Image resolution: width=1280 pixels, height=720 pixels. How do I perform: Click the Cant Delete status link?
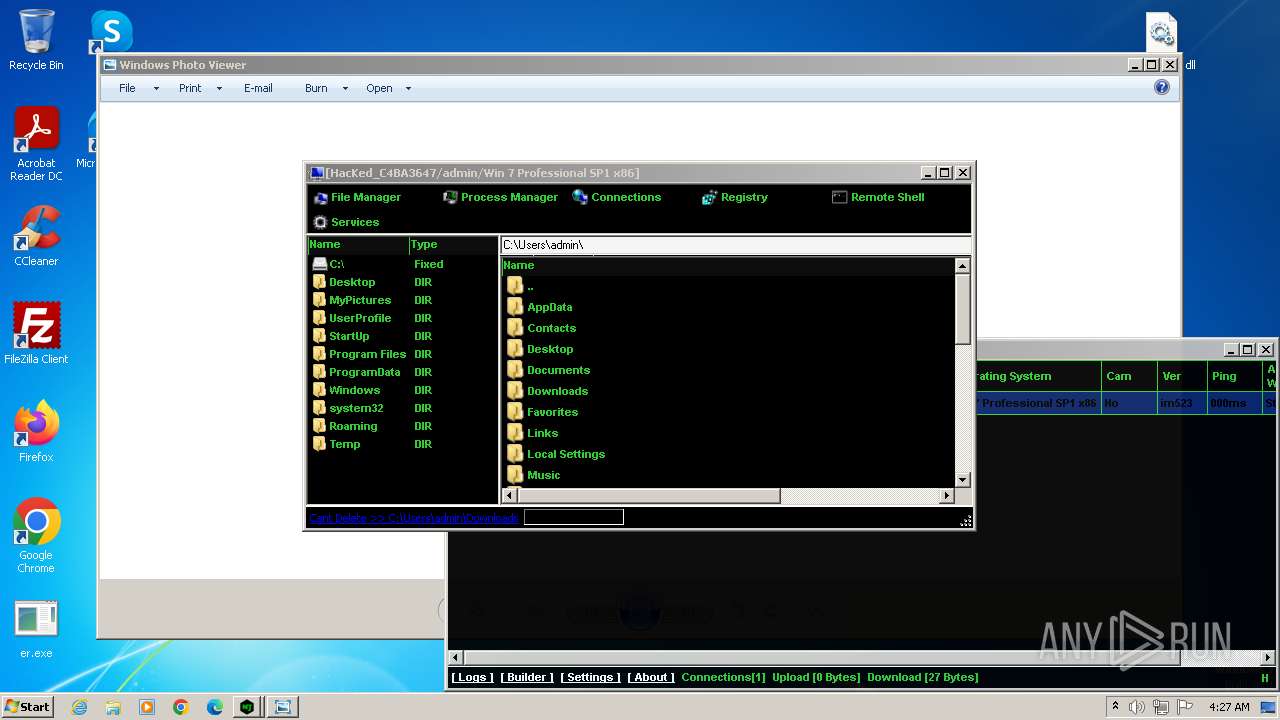point(414,518)
